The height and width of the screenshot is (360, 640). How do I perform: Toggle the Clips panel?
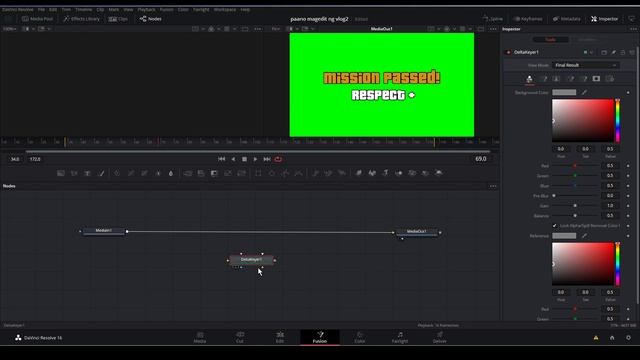pos(118,19)
